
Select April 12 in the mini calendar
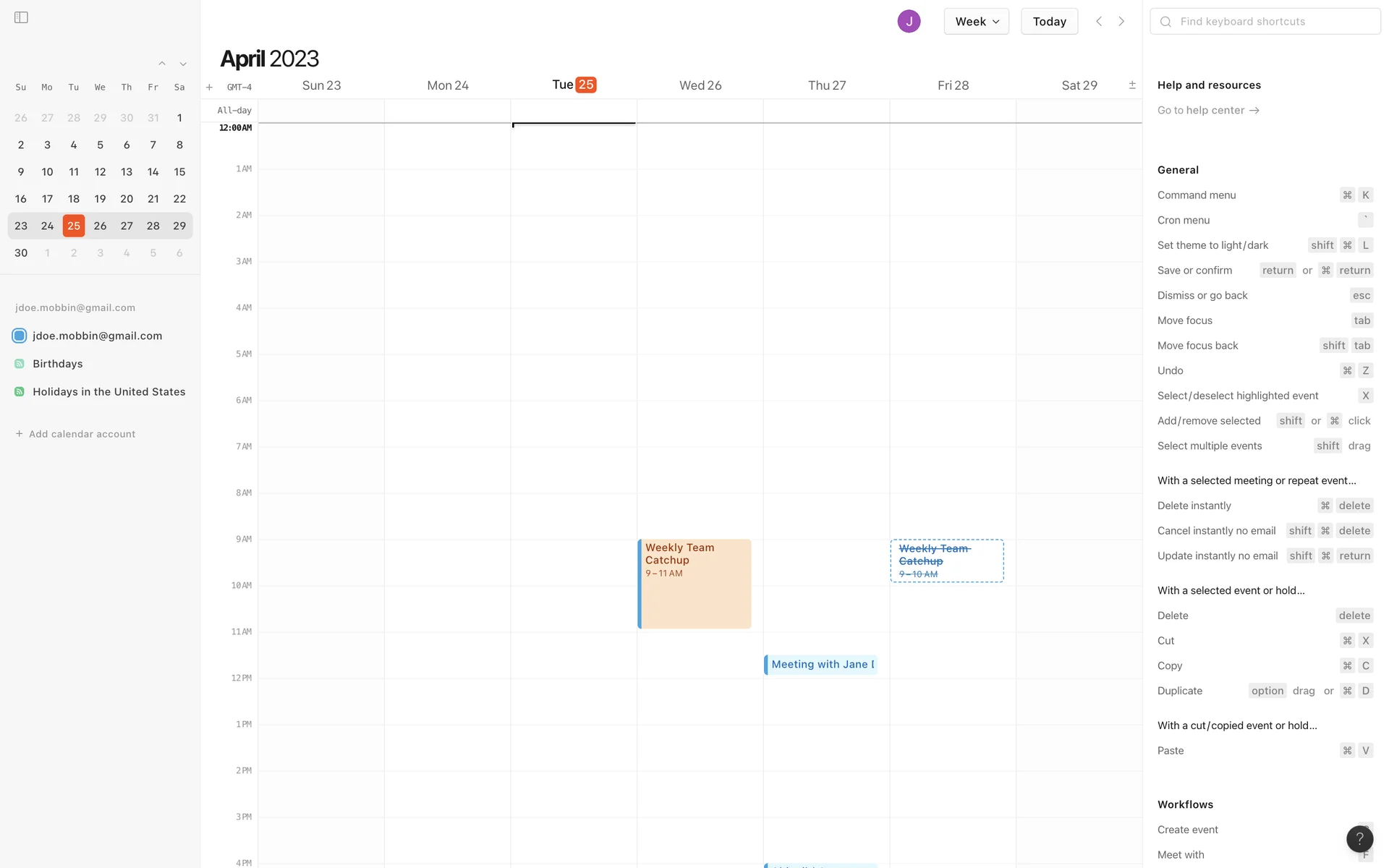tap(100, 172)
